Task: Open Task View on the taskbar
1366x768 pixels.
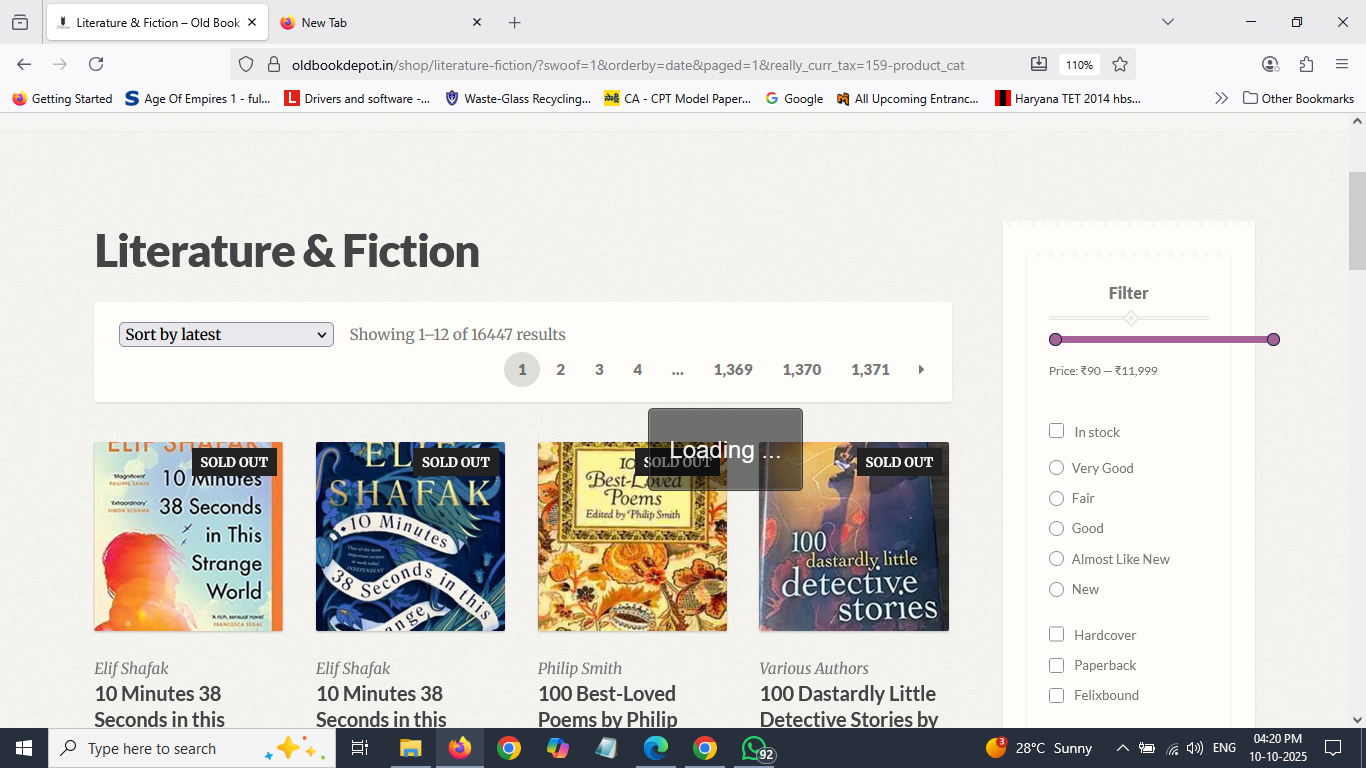Action: point(360,748)
